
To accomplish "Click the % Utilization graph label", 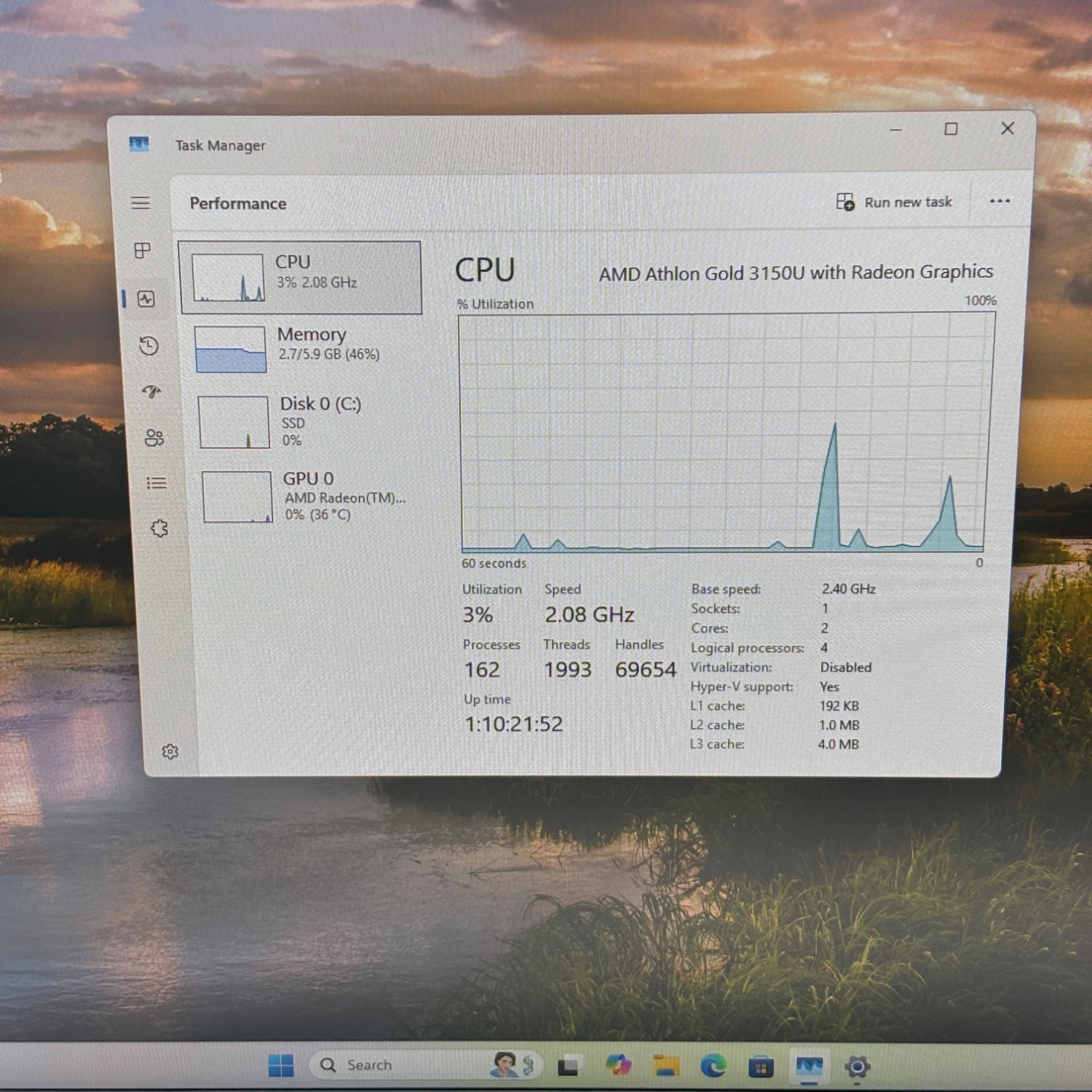I will (496, 304).
